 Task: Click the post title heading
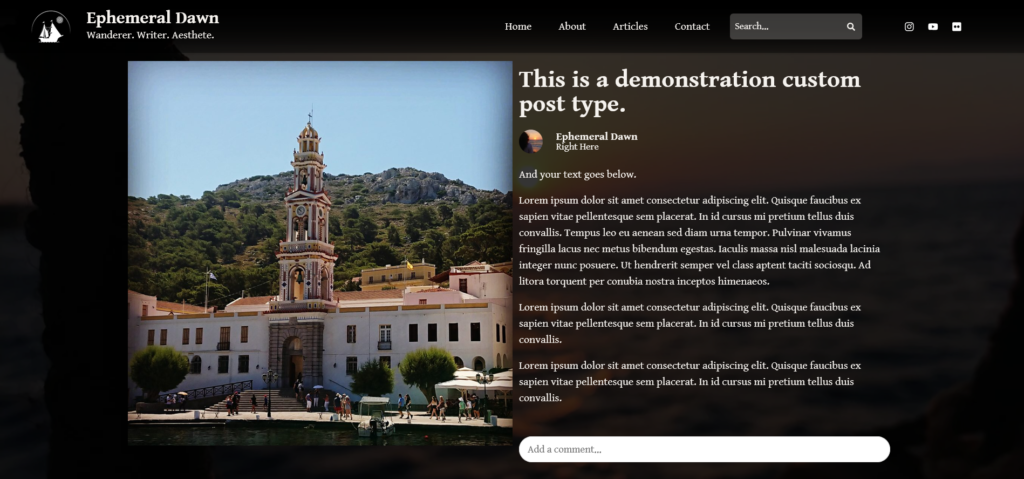tap(690, 92)
